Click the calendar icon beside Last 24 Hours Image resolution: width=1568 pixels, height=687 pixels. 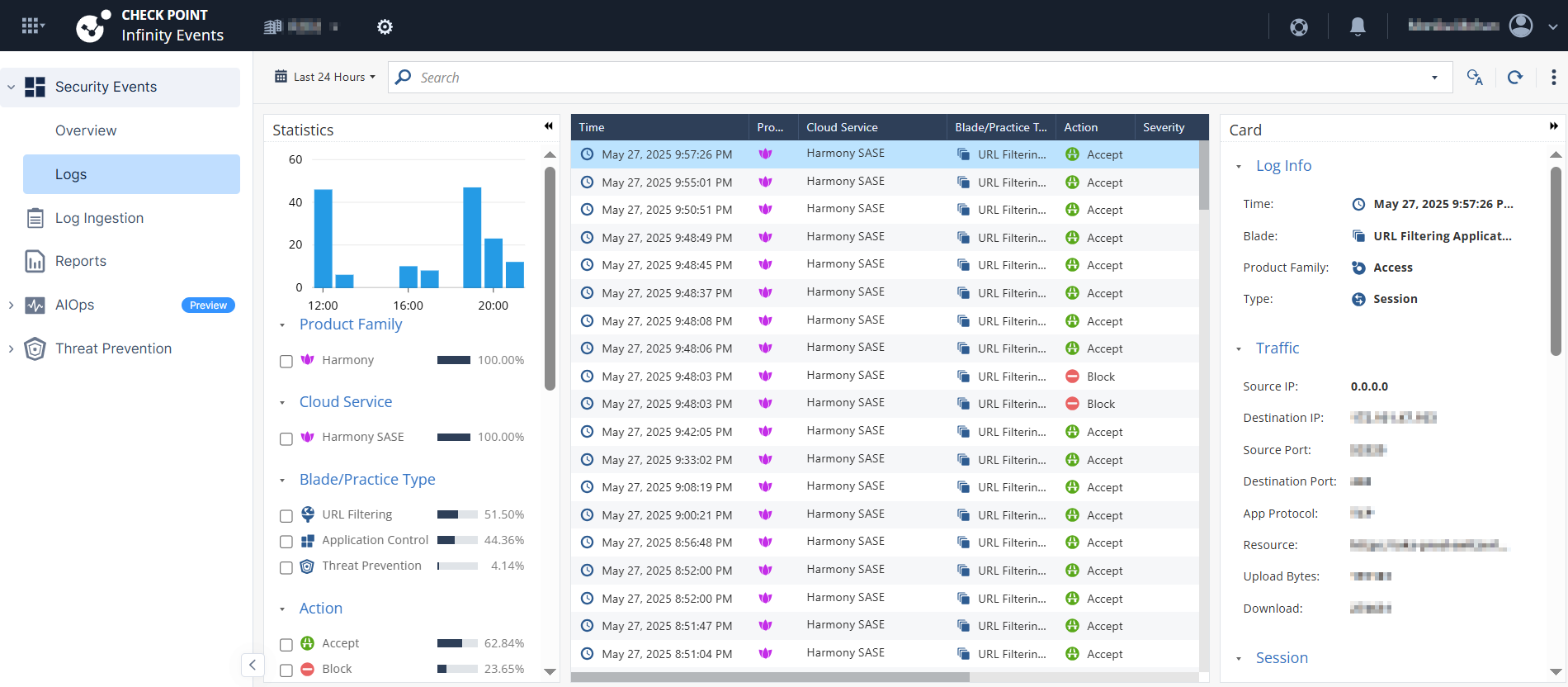tap(281, 76)
